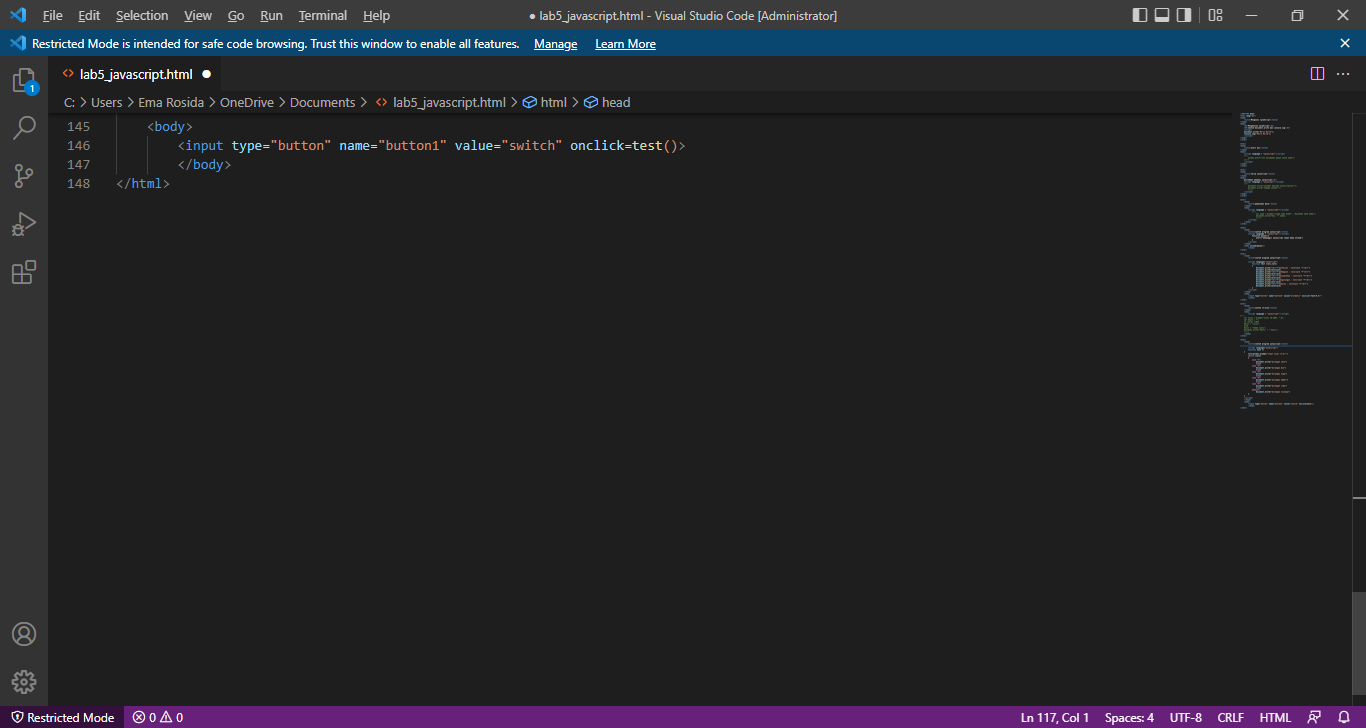Open the Source Control view icon
The image size is (1366, 728).
(24, 176)
